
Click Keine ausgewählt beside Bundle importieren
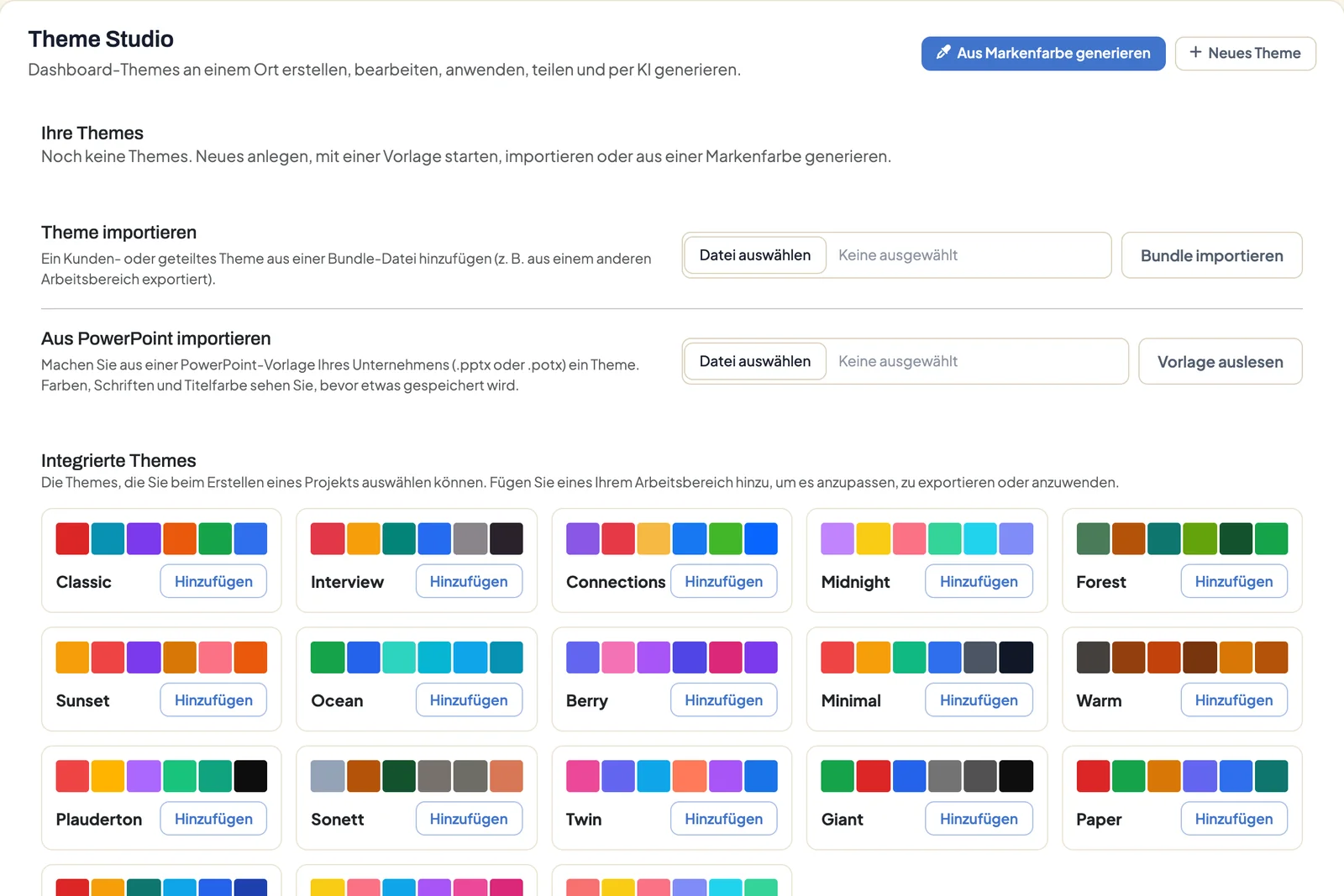[x=898, y=255]
